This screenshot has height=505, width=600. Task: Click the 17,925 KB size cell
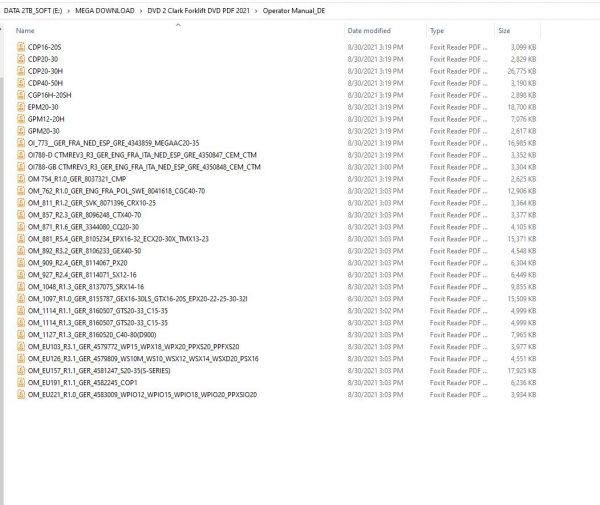pyautogui.click(x=522, y=371)
